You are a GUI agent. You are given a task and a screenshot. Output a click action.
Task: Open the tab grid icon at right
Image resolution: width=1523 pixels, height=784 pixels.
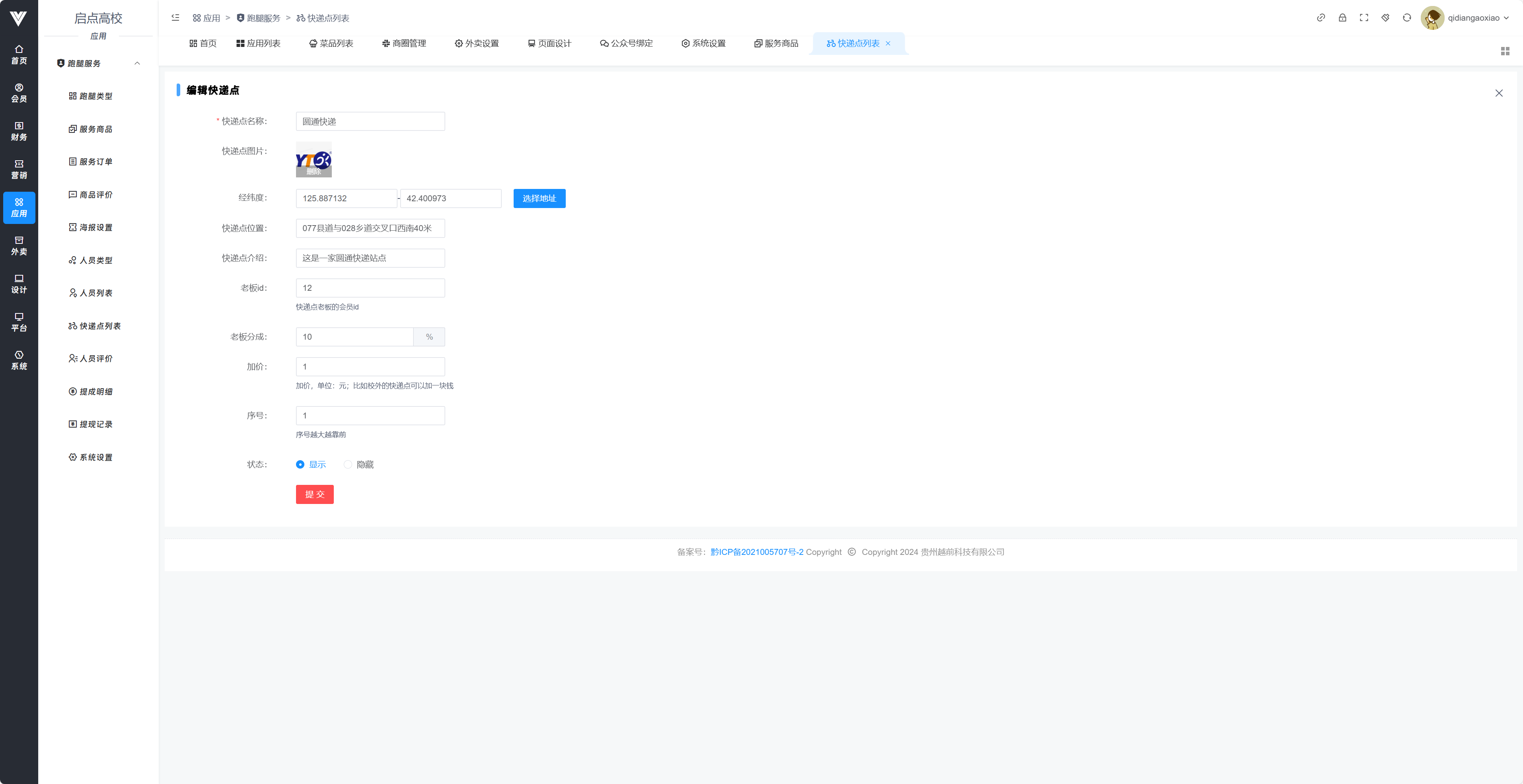[1505, 51]
